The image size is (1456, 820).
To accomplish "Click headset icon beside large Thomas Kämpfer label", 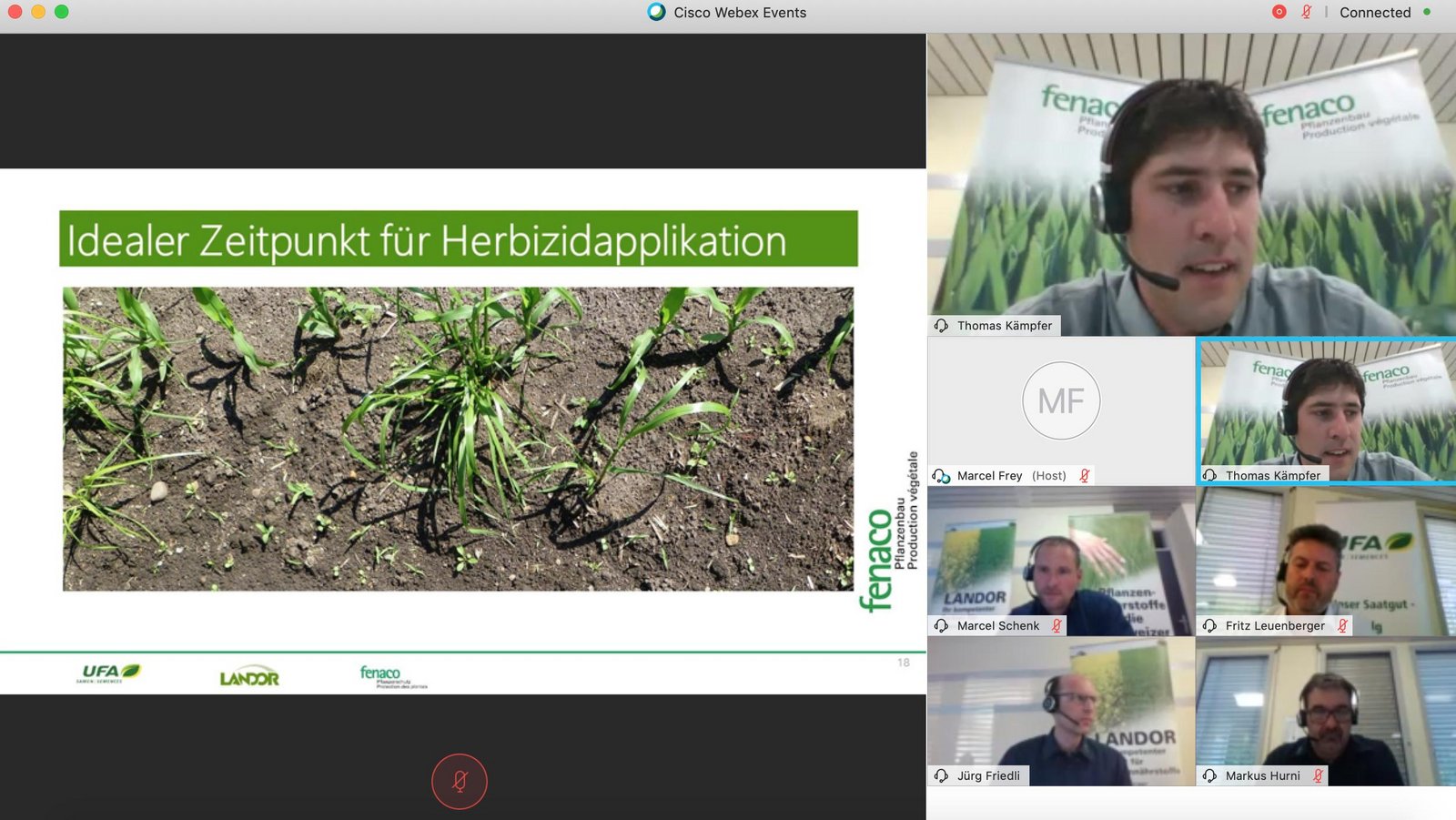I will pos(942,326).
